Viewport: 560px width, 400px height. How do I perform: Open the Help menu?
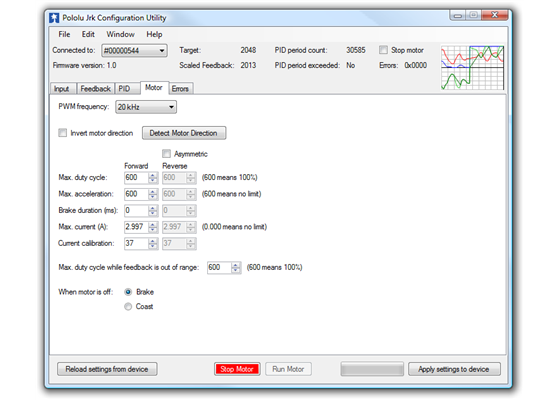point(154,34)
